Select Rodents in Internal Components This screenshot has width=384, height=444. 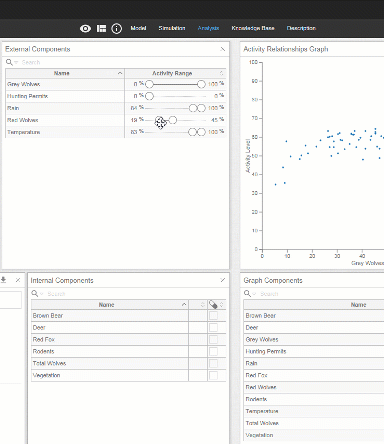(x=110, y=352)
